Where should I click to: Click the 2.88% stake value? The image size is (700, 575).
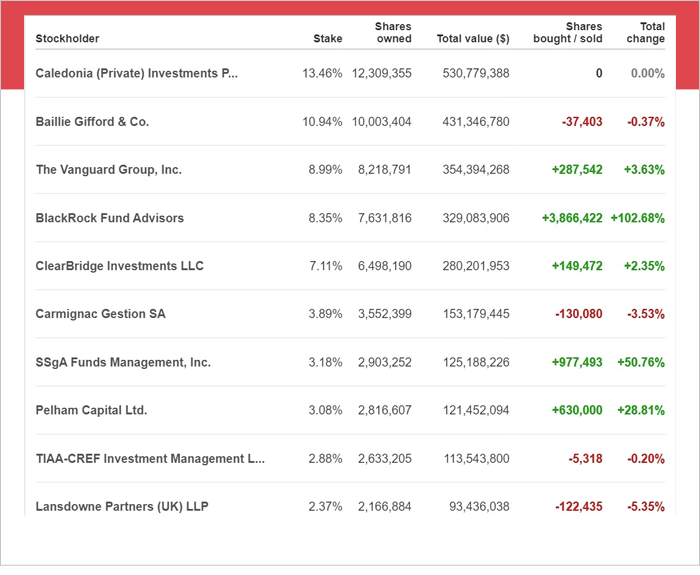(x=325, y=459)
